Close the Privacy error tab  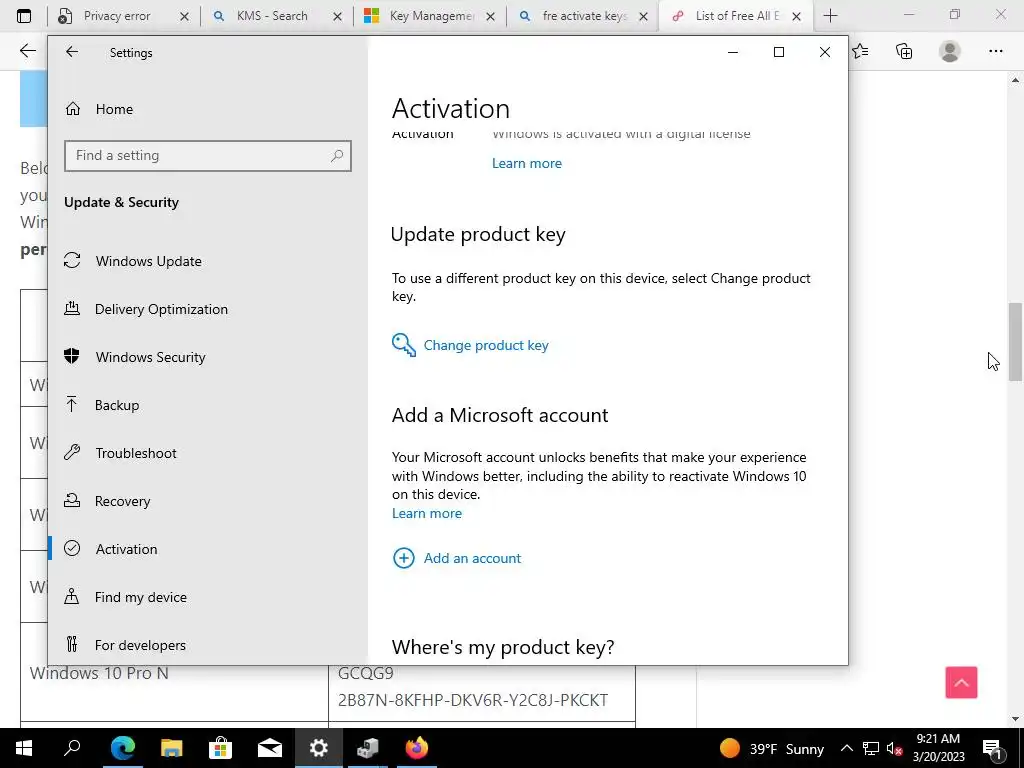pos(184,16)
